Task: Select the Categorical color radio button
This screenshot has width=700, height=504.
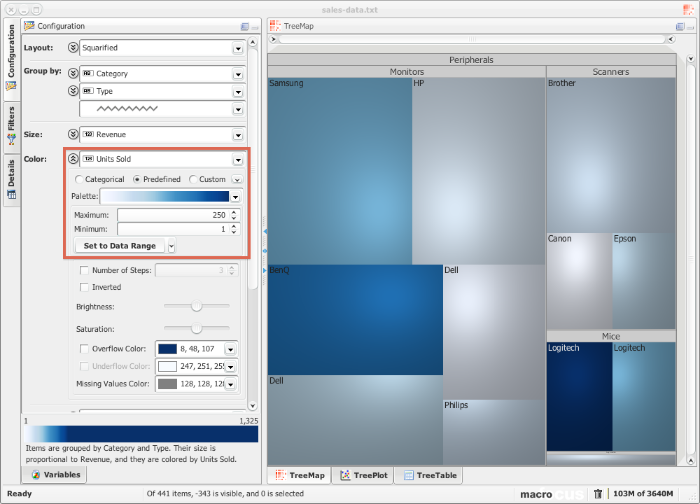Action: pos(80,179)
